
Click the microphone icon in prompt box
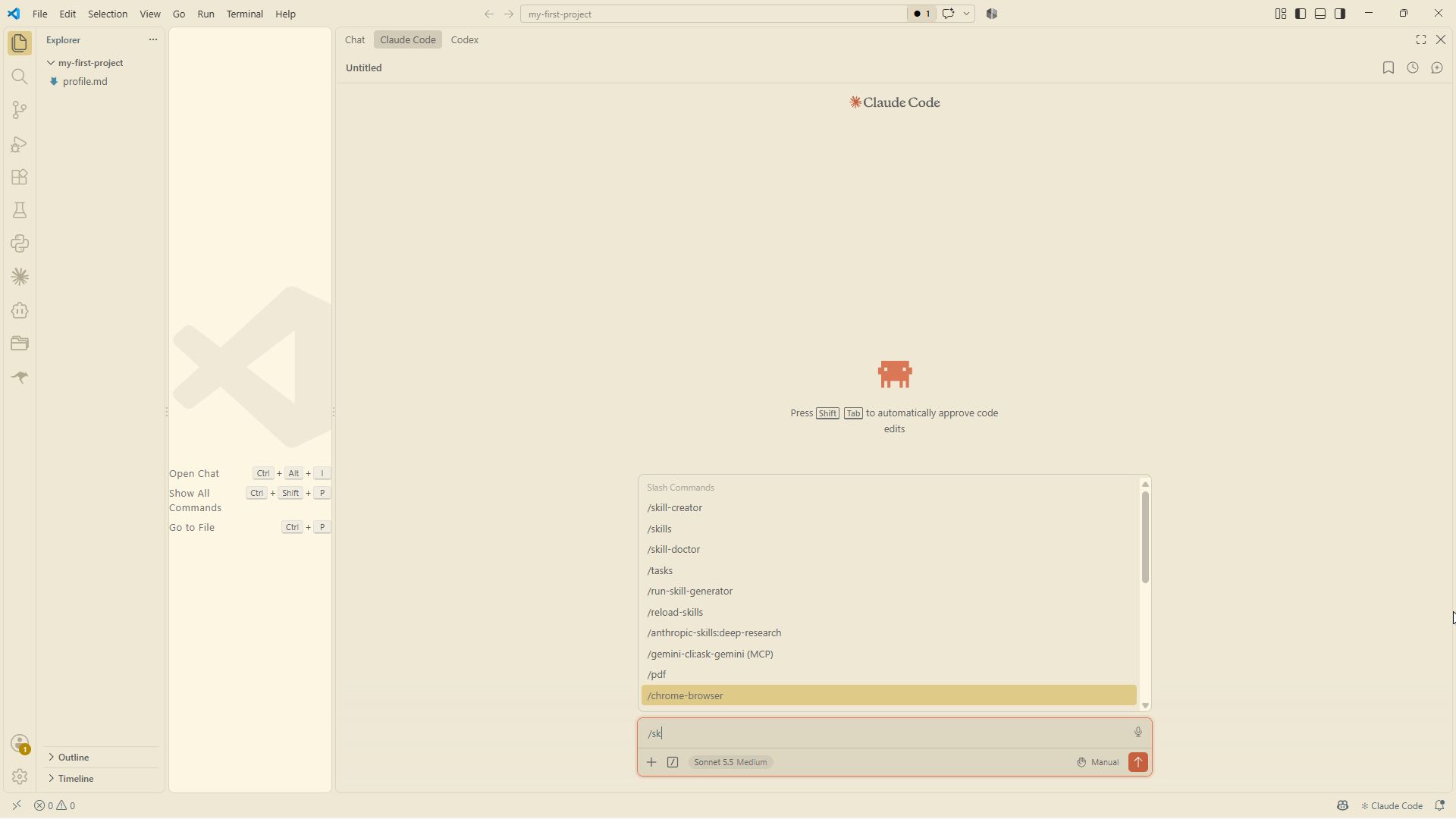pos(1137,733)
